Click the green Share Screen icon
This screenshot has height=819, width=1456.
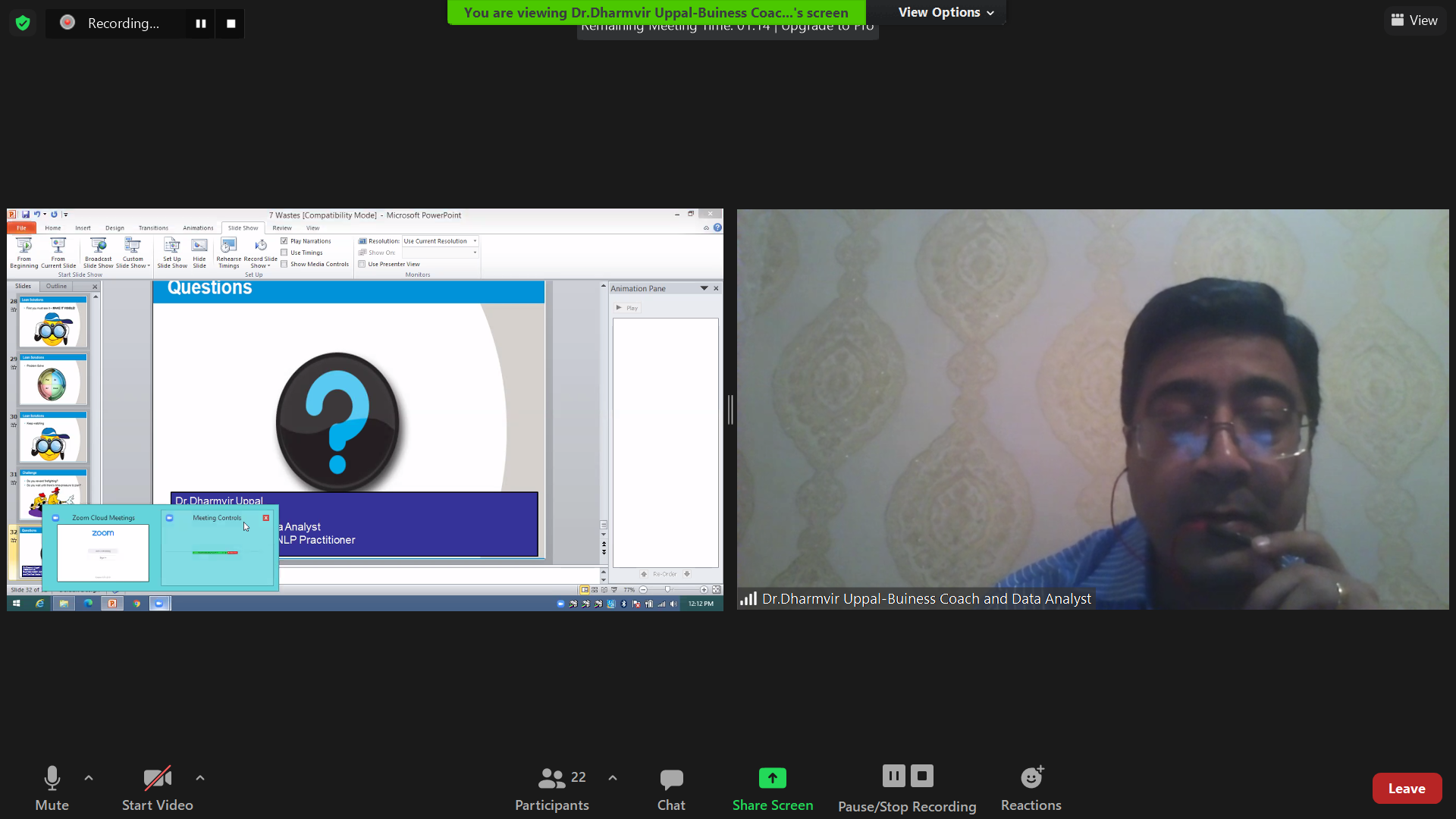click(773, 778)
